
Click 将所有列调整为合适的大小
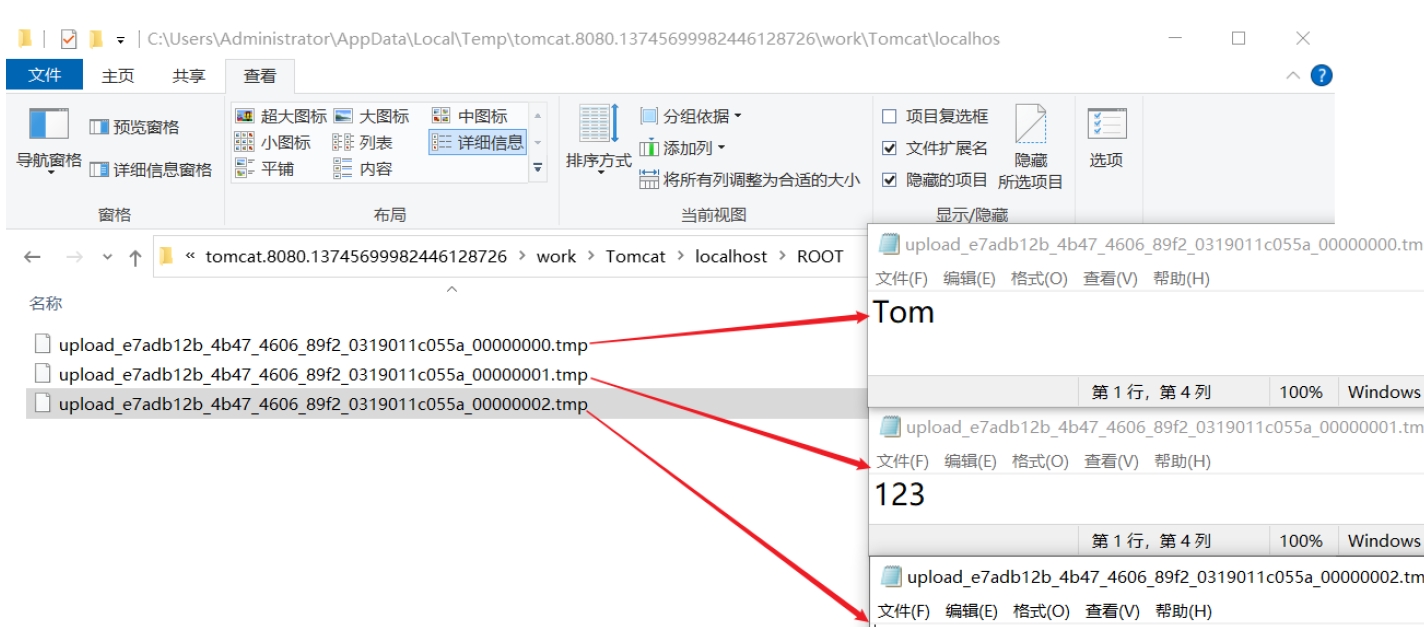[750, 180]
